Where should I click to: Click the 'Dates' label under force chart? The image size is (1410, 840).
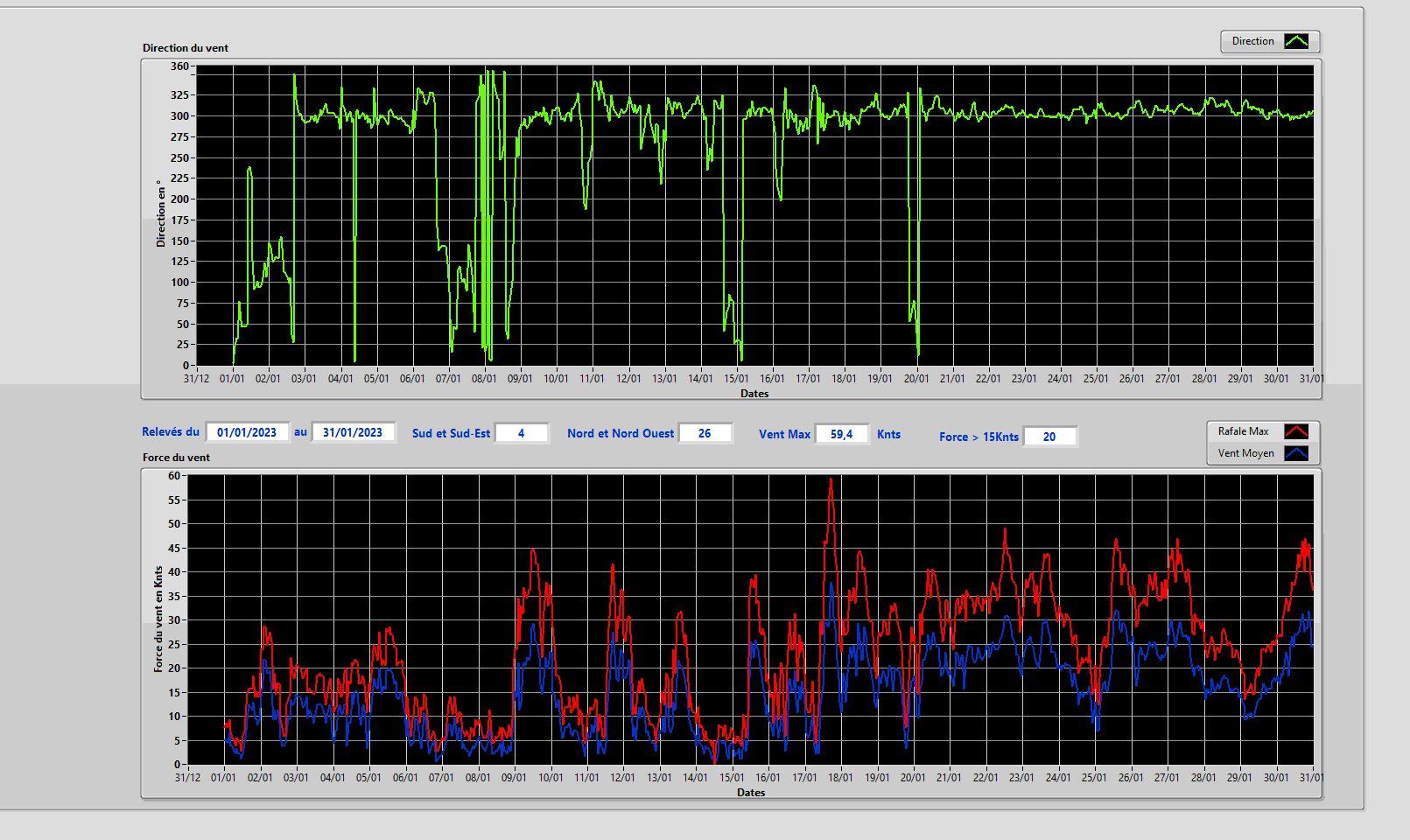(751, 793)
